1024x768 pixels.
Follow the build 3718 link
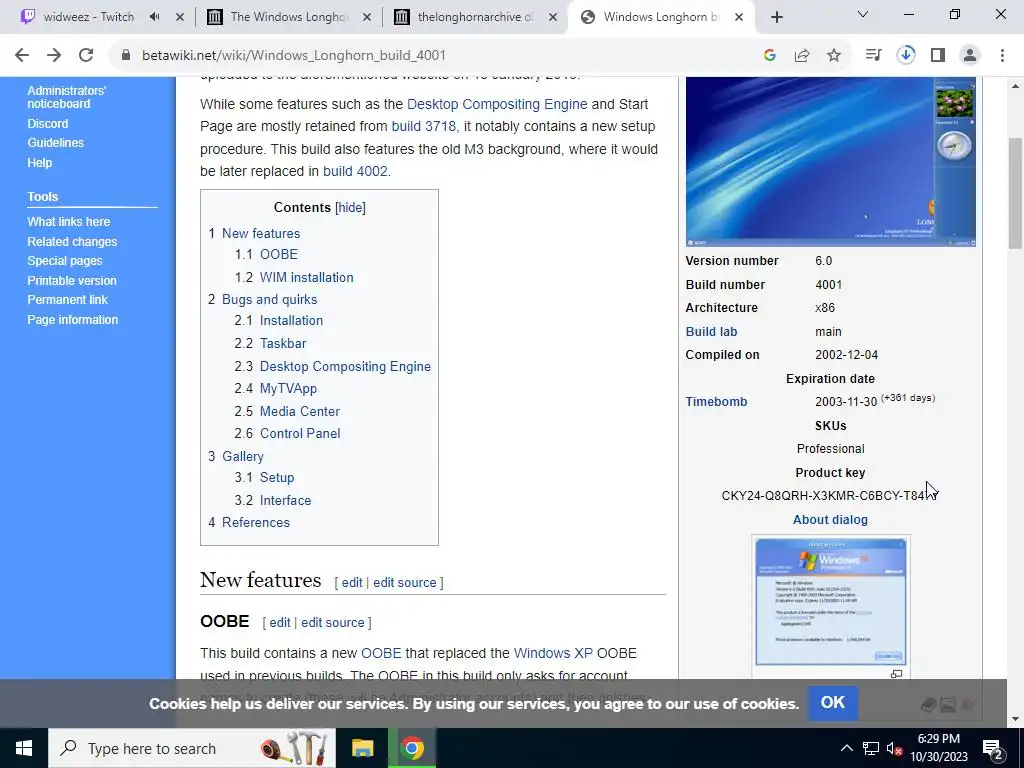coord(424,126)
